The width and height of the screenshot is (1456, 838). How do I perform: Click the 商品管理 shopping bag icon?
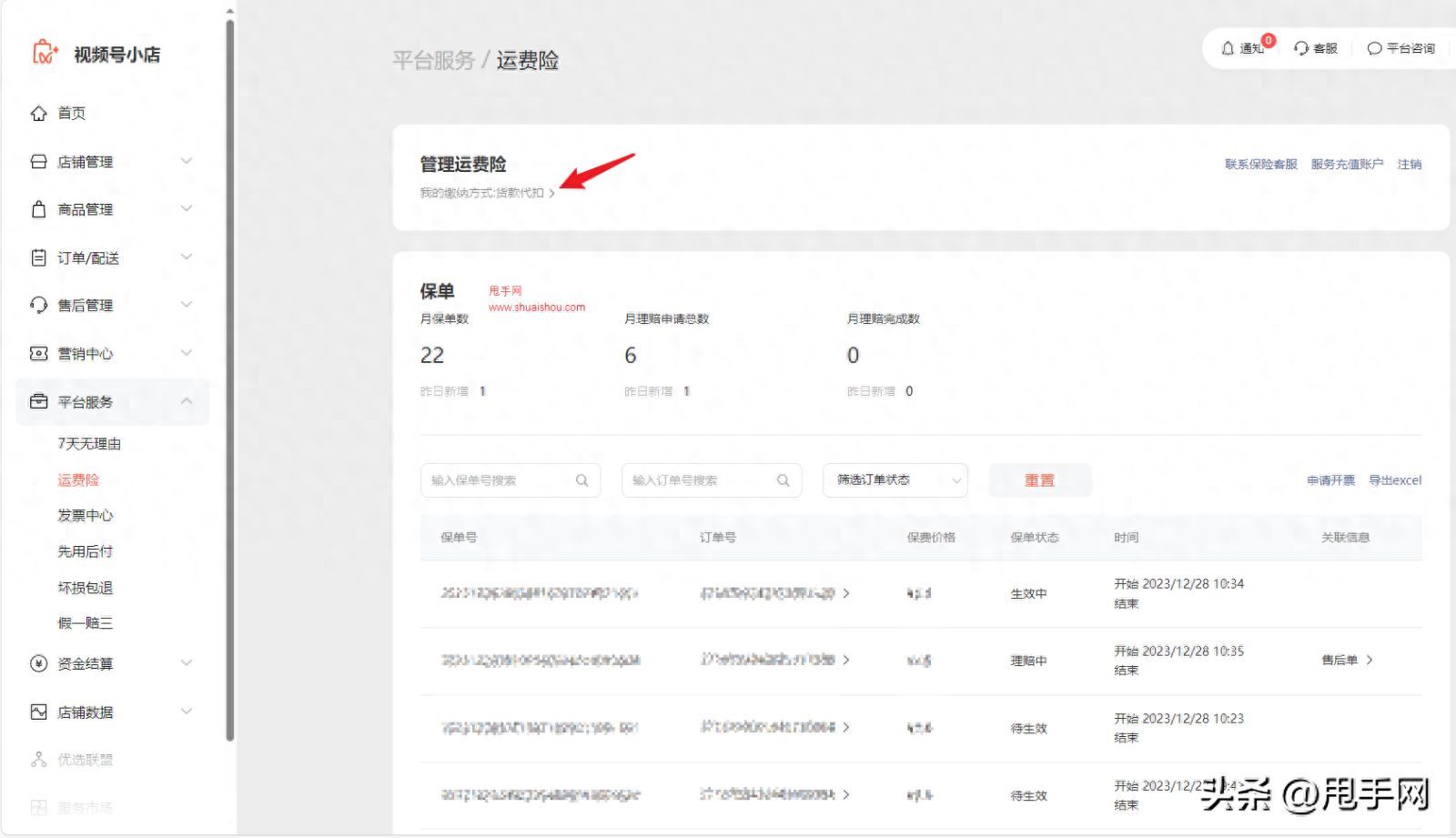click(38, 209)
